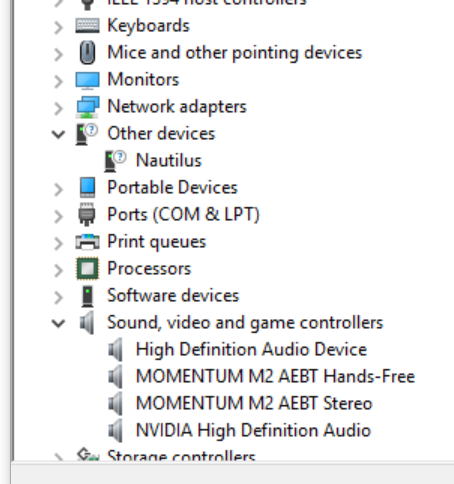Collapse the Other devices category

58,134
